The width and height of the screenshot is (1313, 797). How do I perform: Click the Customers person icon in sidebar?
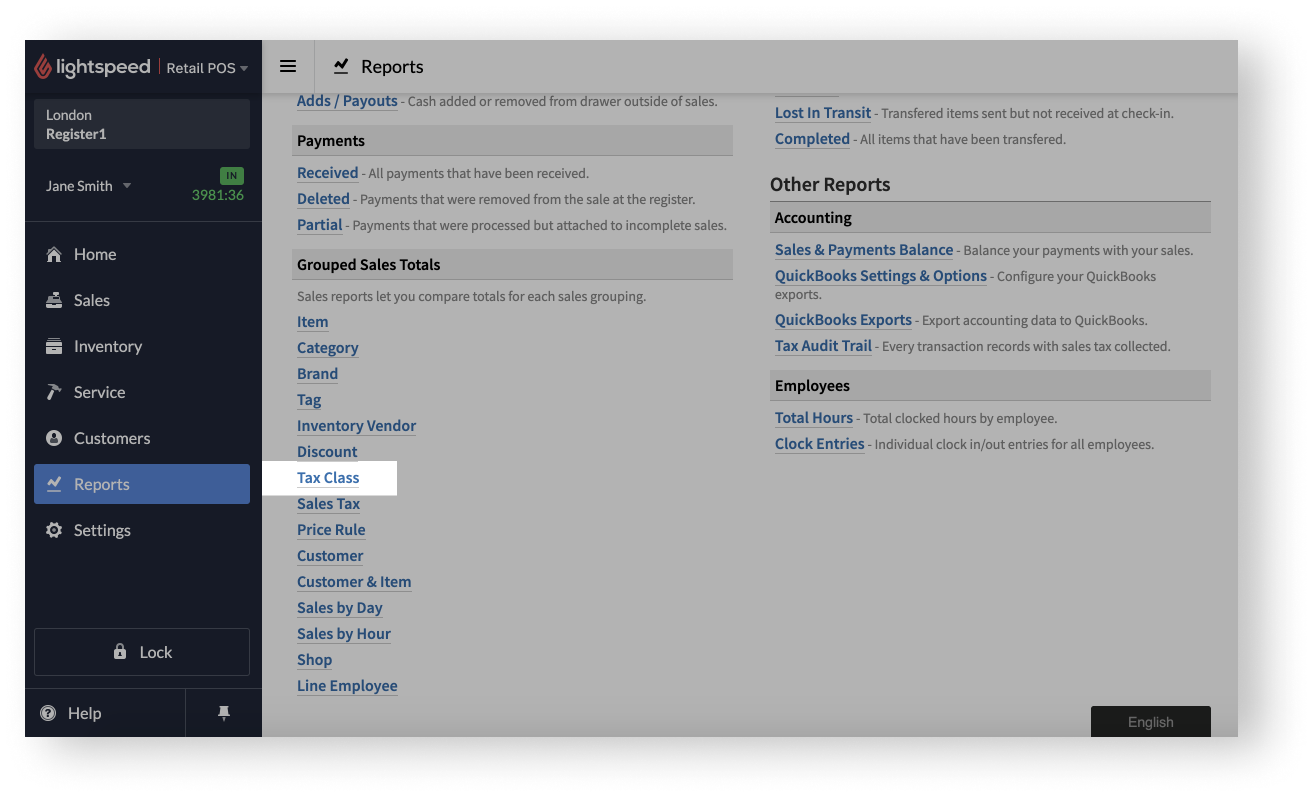click(x=54, y=438)
